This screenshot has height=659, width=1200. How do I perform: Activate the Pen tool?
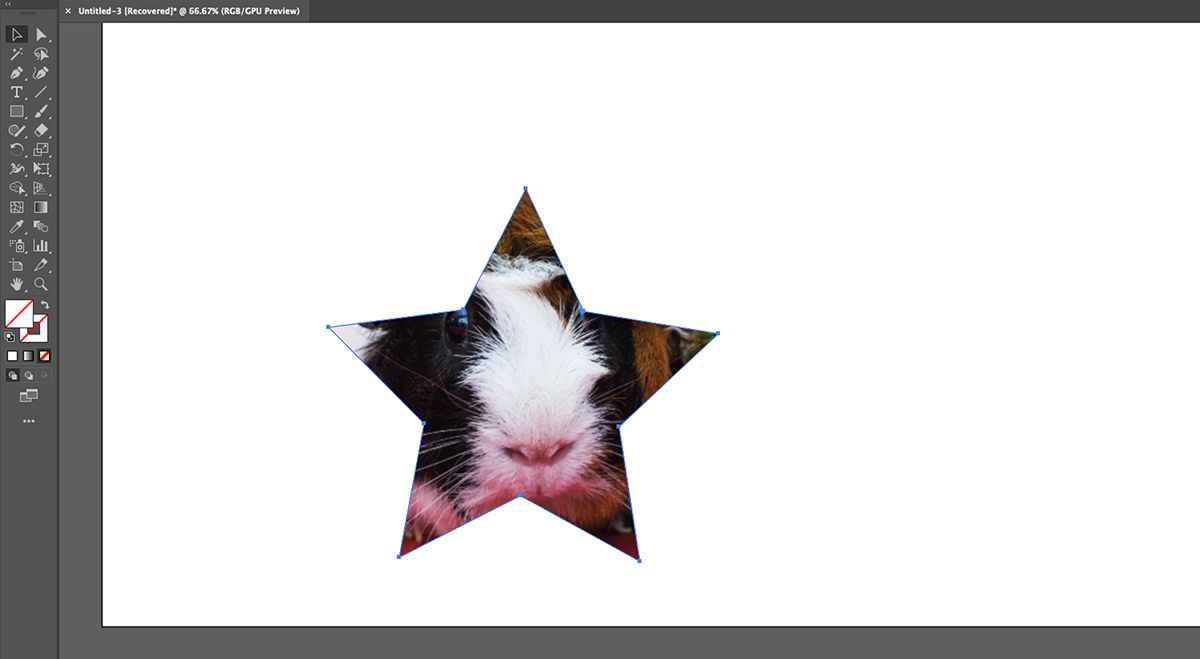click(x=16, y=72)
